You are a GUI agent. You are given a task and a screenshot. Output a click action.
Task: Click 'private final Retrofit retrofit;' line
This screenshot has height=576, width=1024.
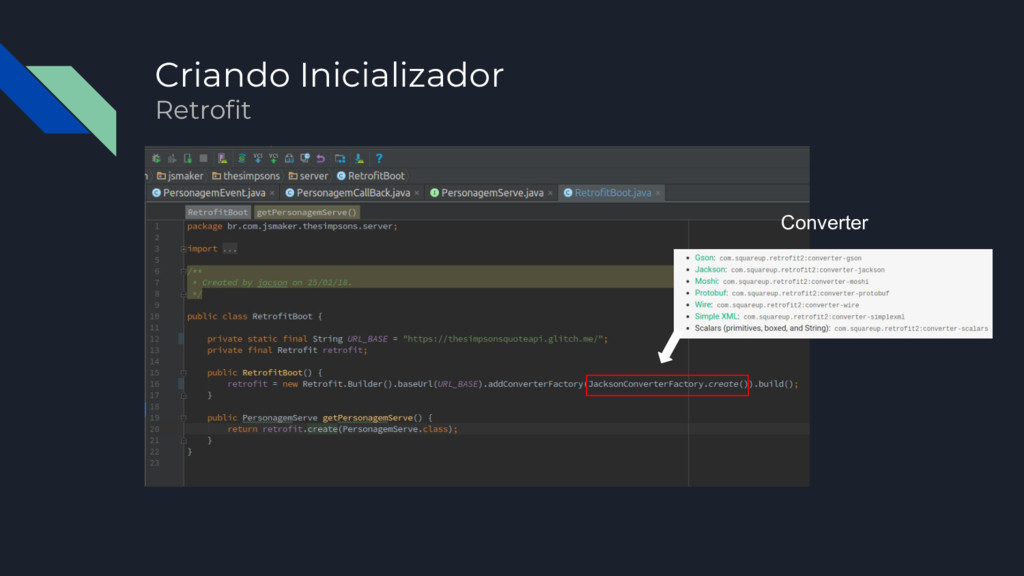[x=287, y=350]
